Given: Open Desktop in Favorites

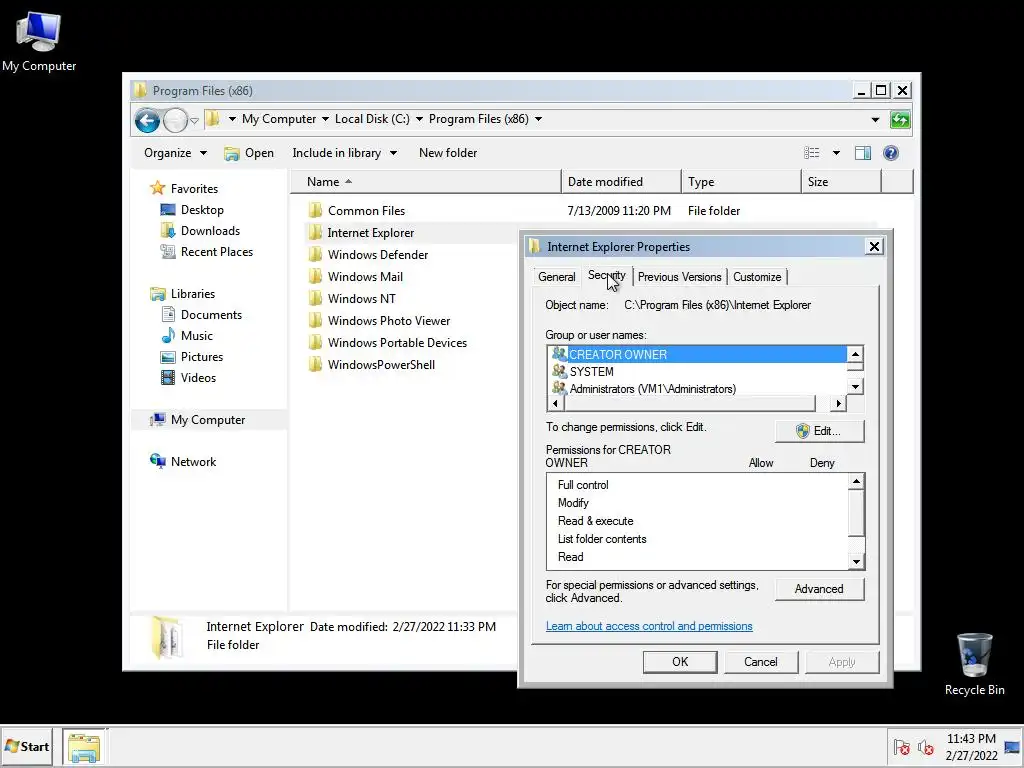Looking at the screenshot, I should coord(202,210).
